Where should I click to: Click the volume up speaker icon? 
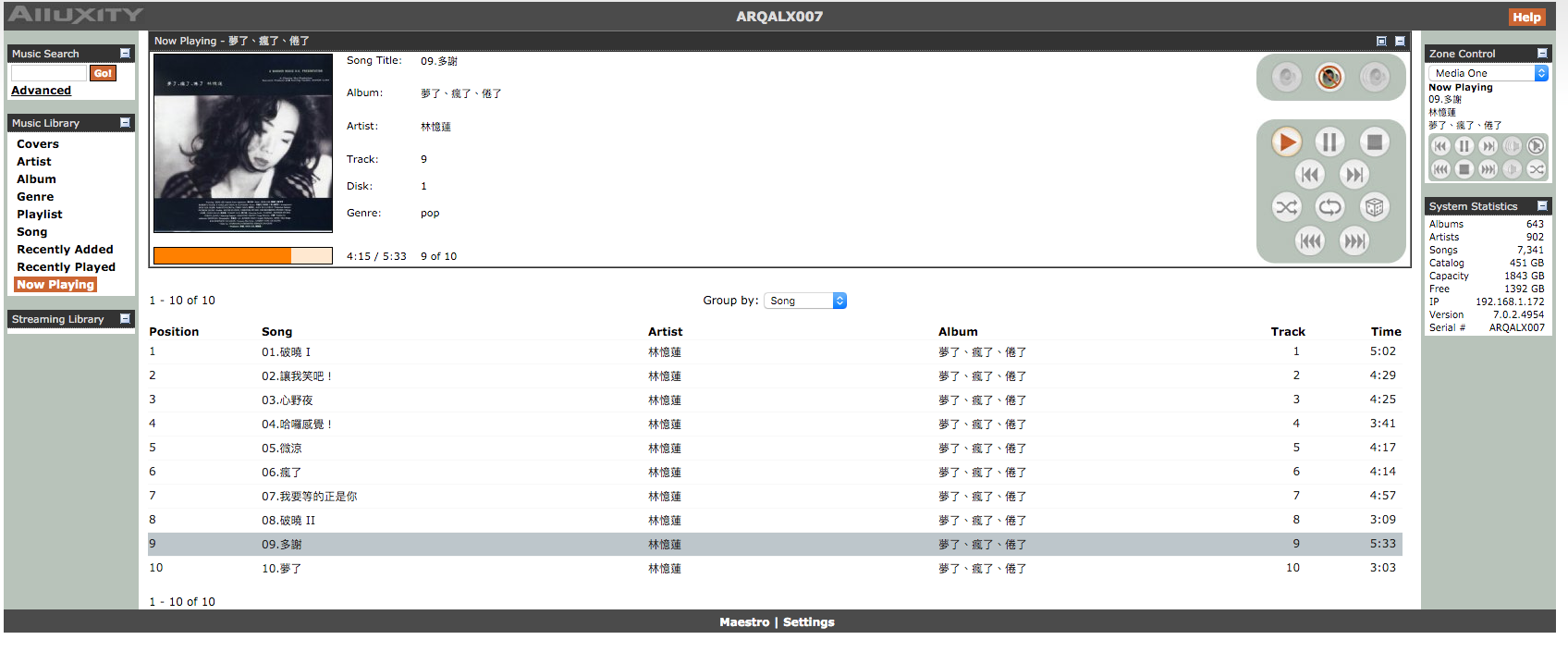pos(1375,77)
